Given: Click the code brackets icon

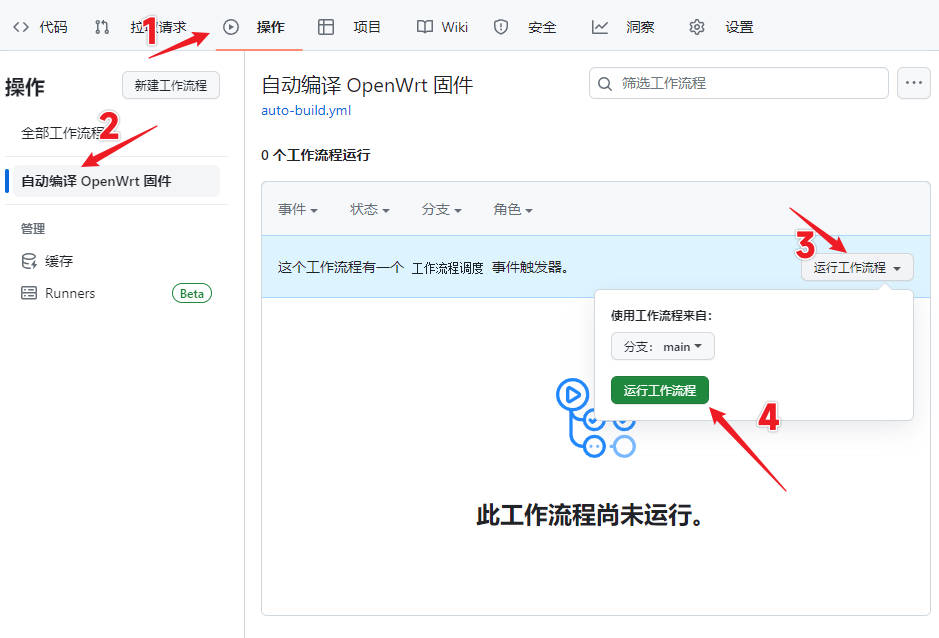Looking at the screenshot, I should click(x=21, y=27).
